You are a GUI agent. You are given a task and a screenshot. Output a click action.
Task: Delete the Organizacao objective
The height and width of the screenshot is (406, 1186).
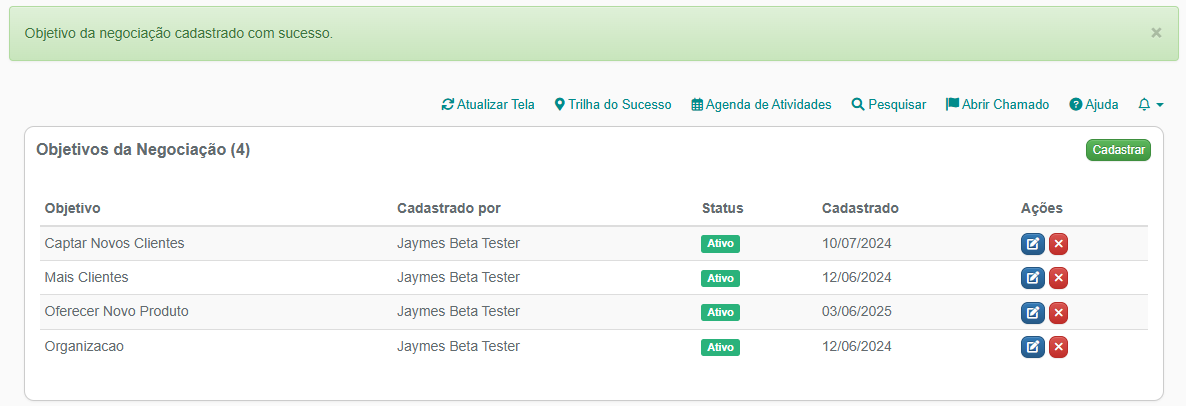(1058, 347)
